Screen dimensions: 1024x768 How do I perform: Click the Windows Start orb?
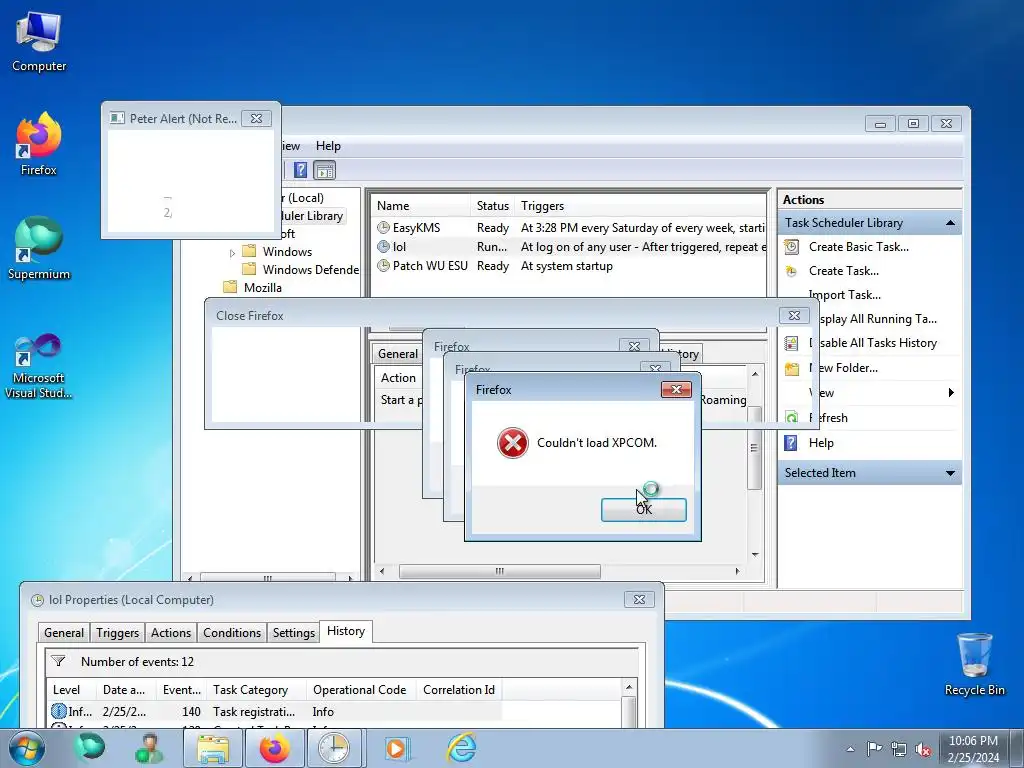pos(26,748)
